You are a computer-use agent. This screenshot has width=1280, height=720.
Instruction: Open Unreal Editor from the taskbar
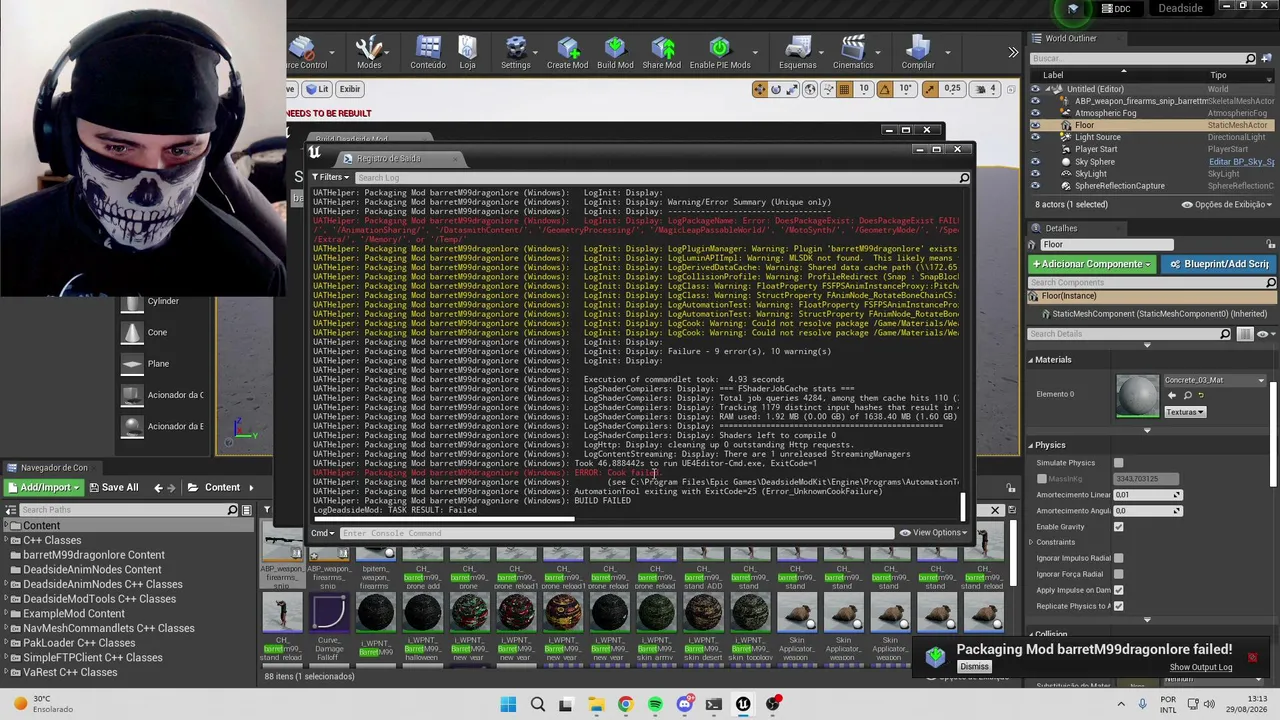[743, 704]
